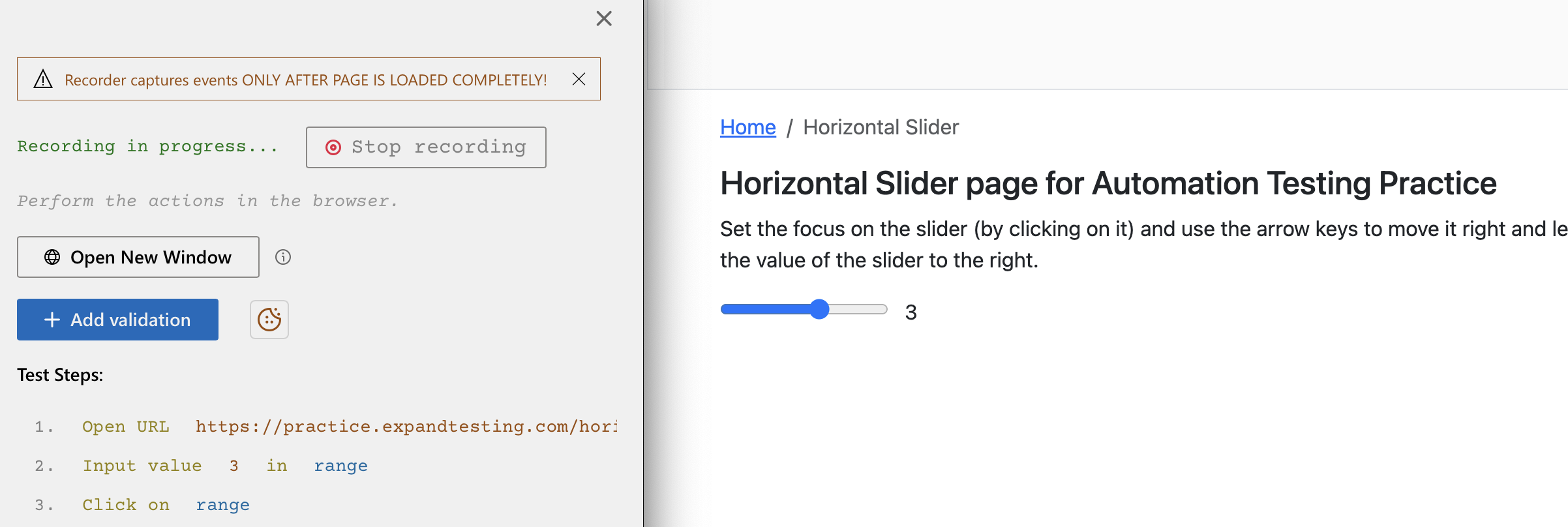Open the Home breadcrumb link
The height and width of the screenshot is (527, 1568).
747,127
